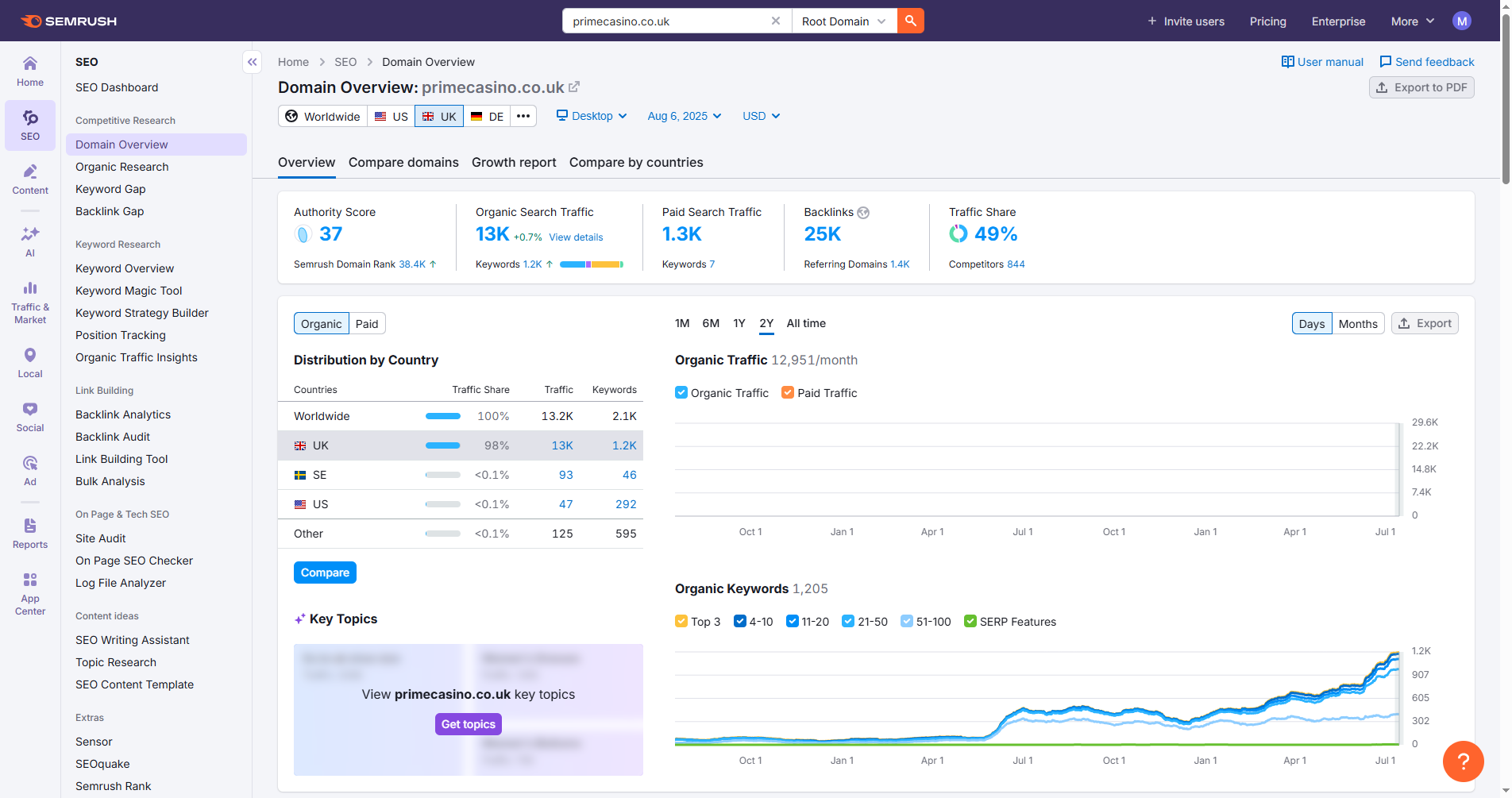The image size is (1512, 798).
Task: Toggle the SERP Features checkbox
Action: (970, 621)
